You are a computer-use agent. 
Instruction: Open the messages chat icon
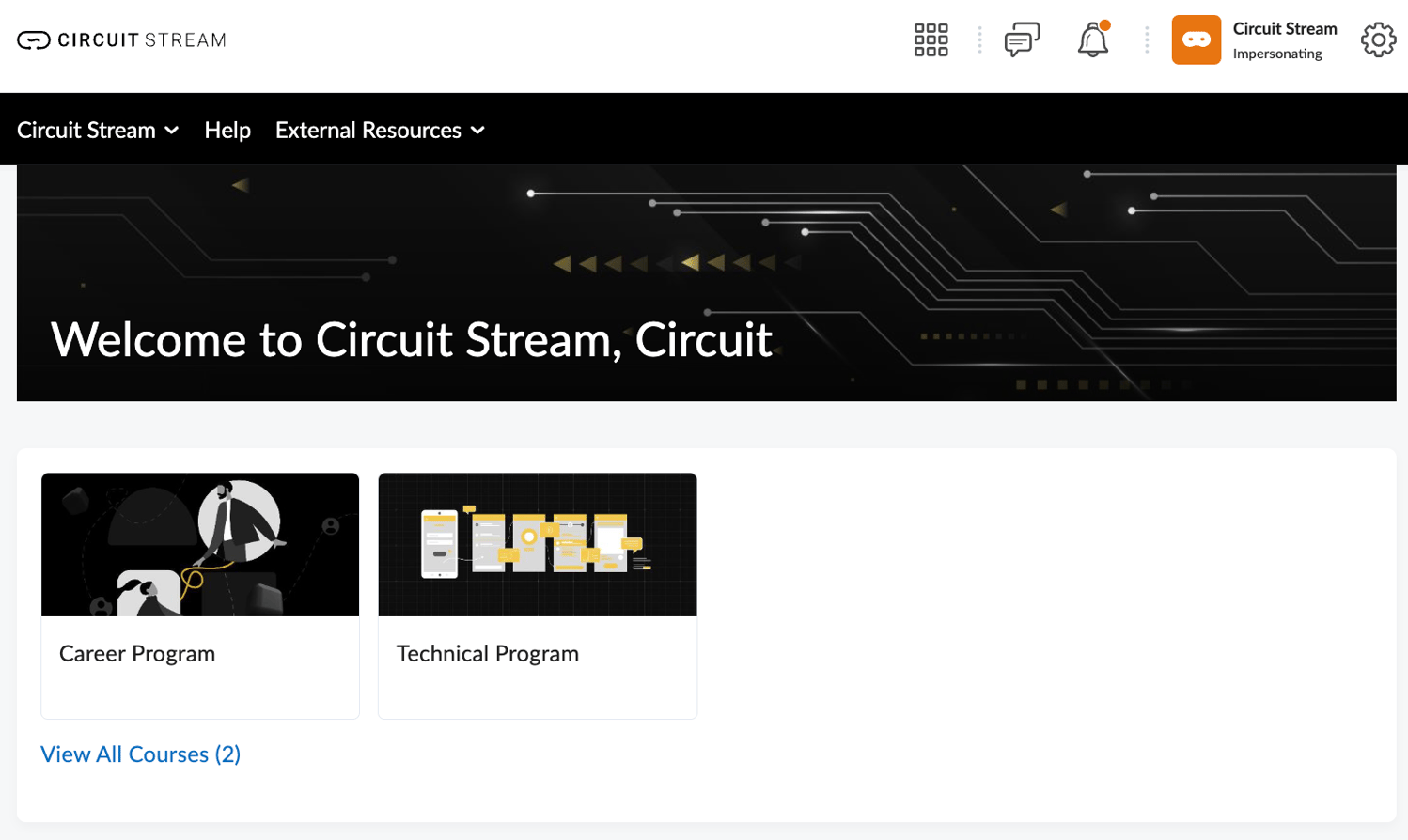click(x=1021, y=39)
